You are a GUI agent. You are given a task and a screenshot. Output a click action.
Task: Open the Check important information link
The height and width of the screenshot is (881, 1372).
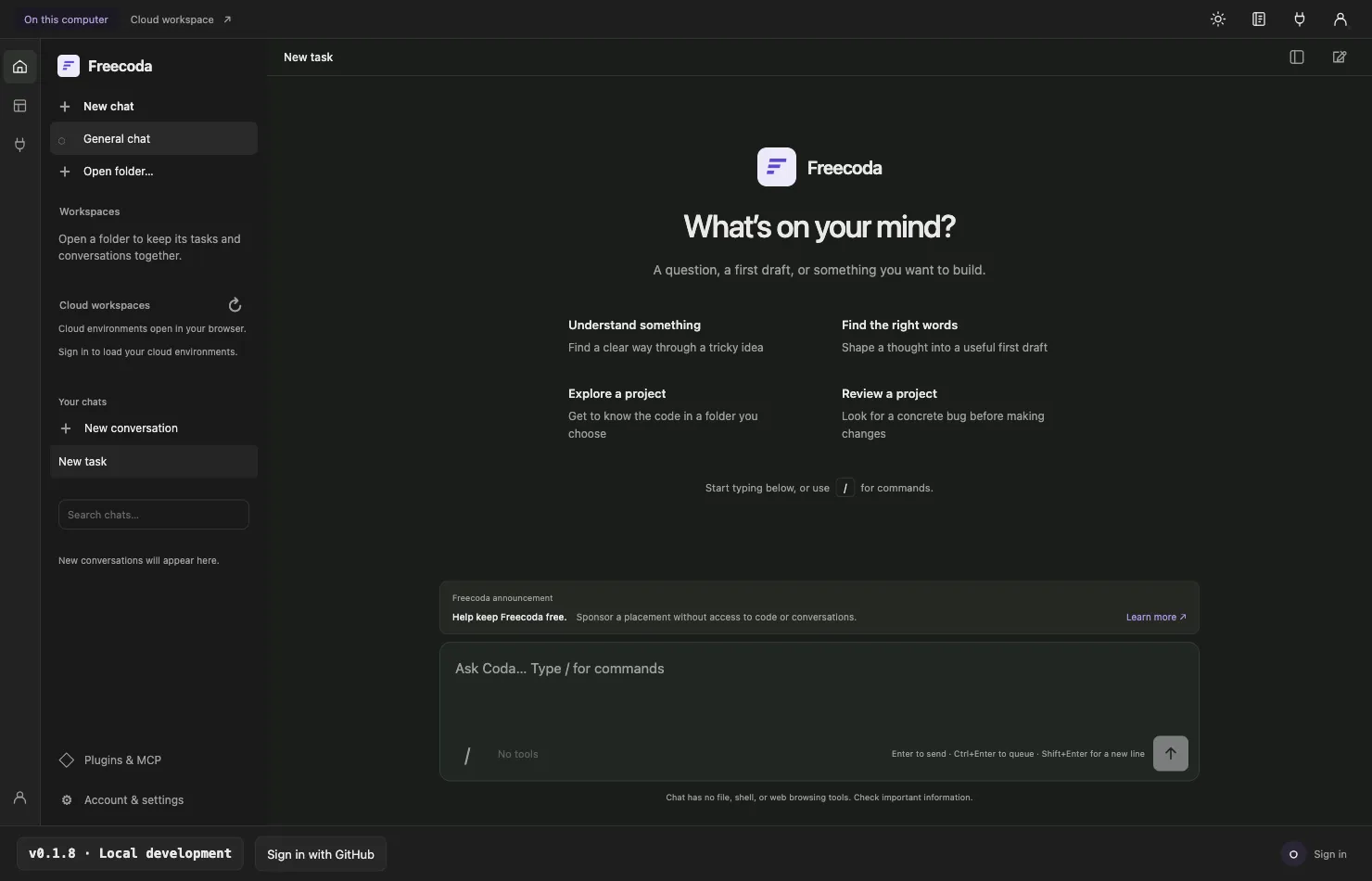(913, 798)
